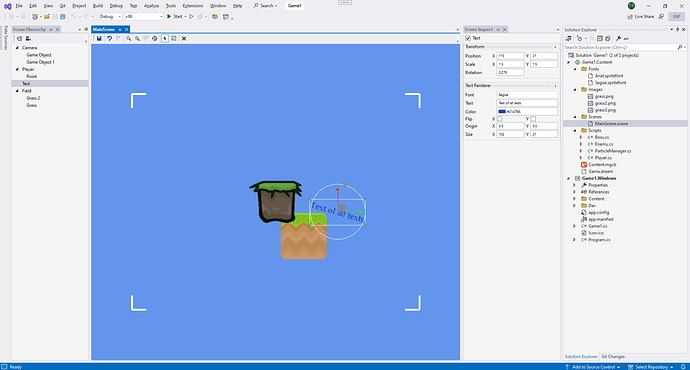Open the Build menu

(x=98, y=6)
